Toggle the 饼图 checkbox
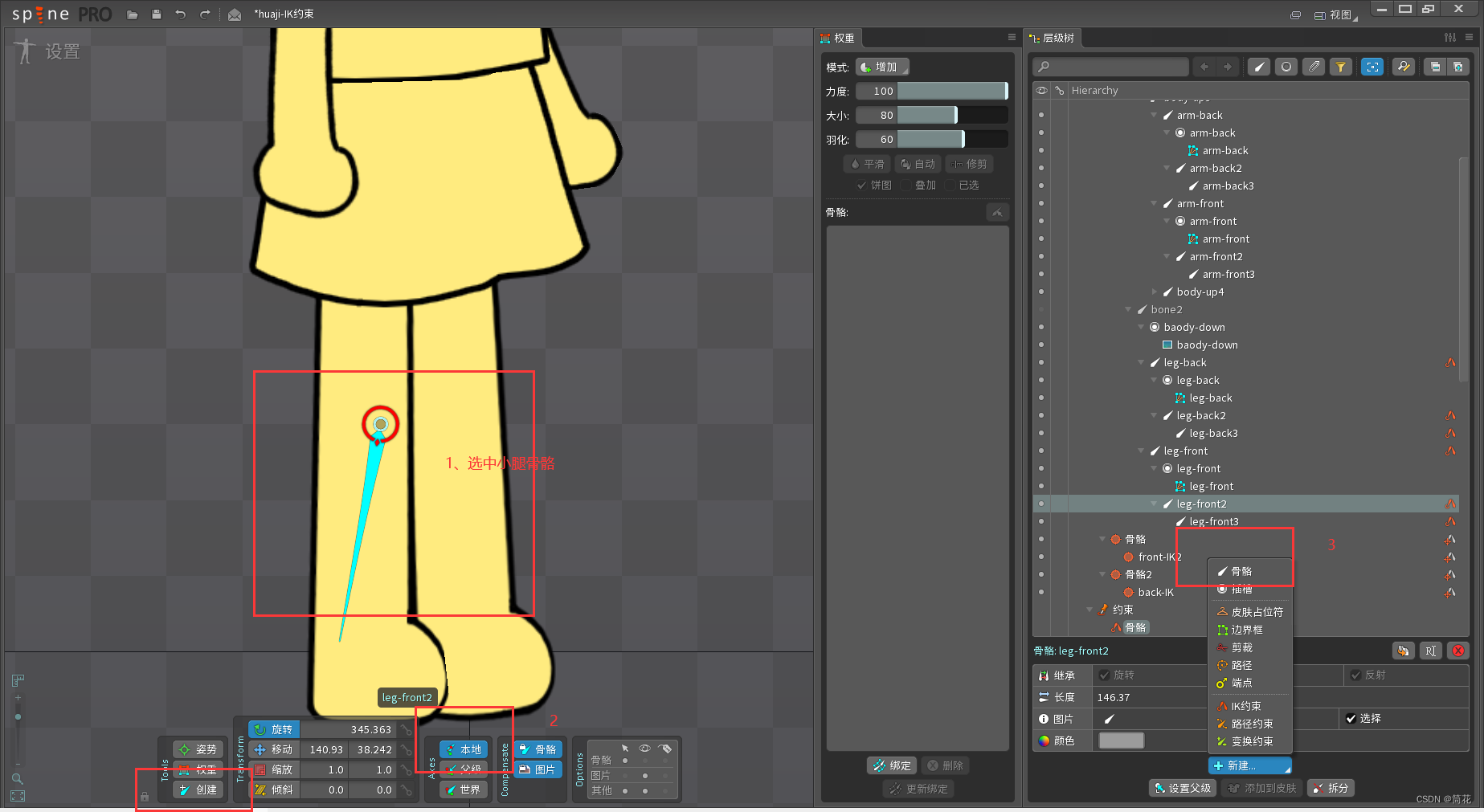This screenshot has height=812, width=1484. pyautogui.click(x=862, y=185)
